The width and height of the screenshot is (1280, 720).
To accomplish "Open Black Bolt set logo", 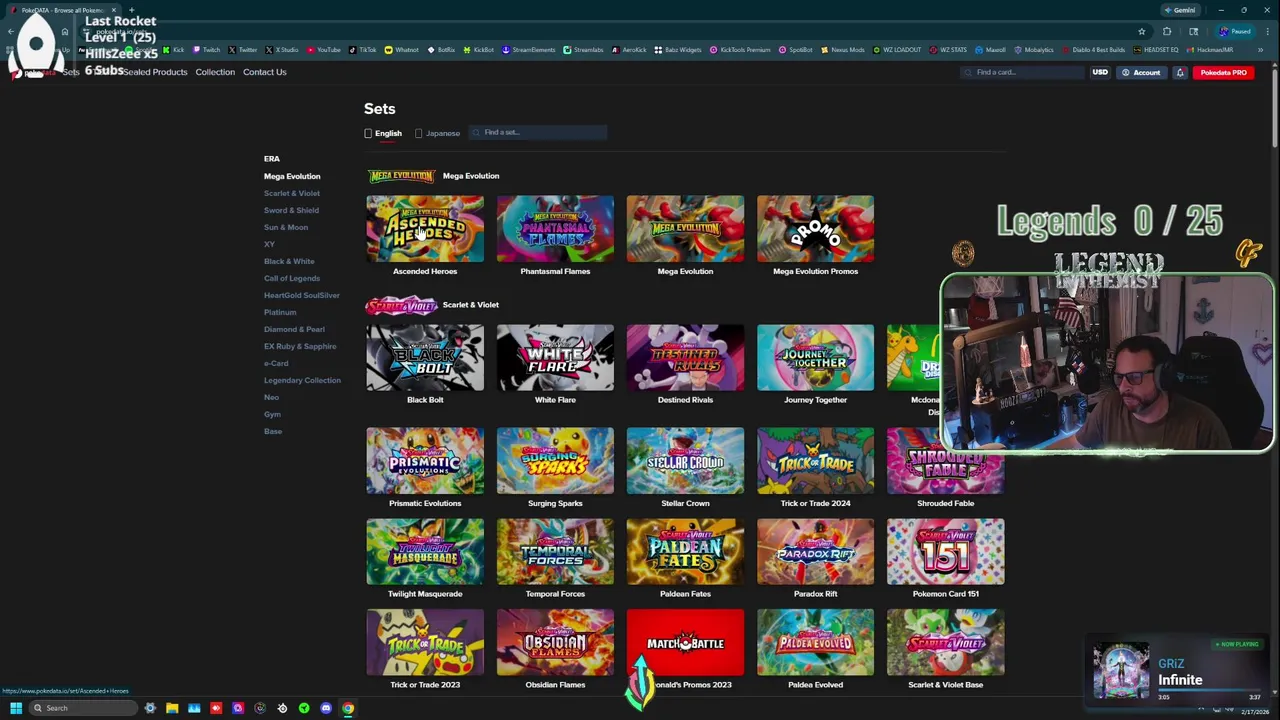I will 425,358.
